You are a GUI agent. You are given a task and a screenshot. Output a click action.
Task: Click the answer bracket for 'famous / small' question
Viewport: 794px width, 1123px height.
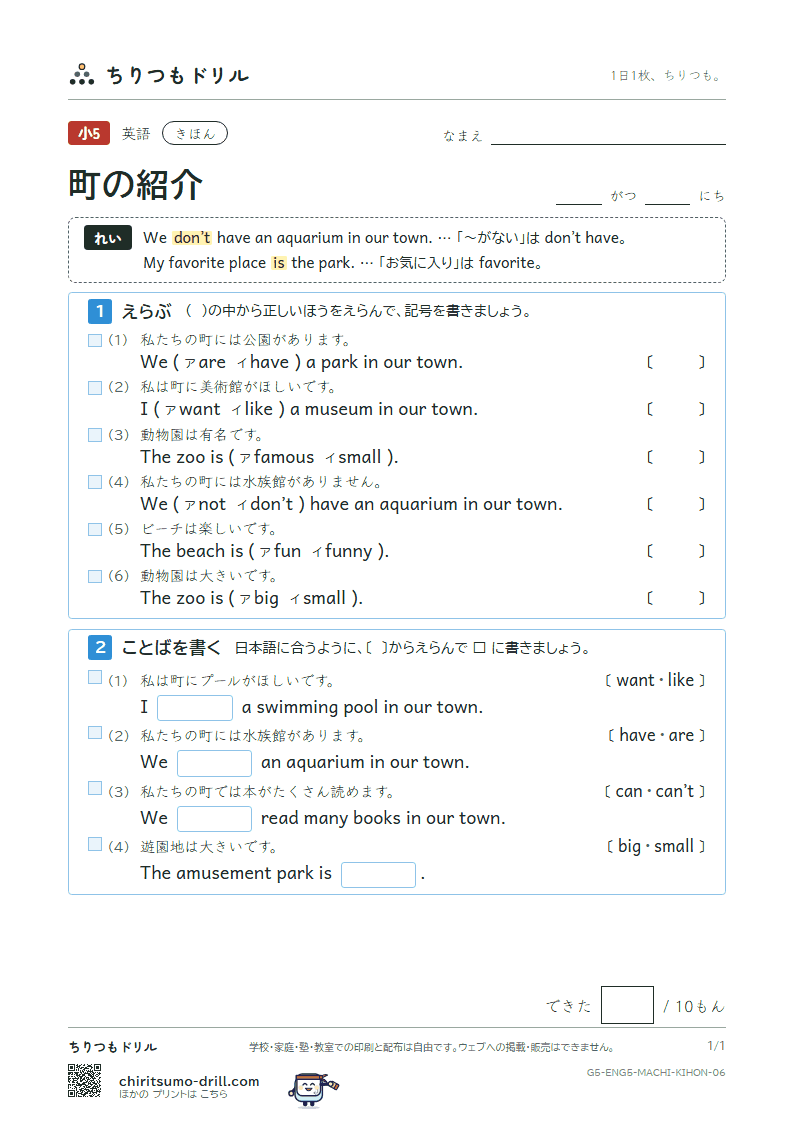[x=676, y=457]
